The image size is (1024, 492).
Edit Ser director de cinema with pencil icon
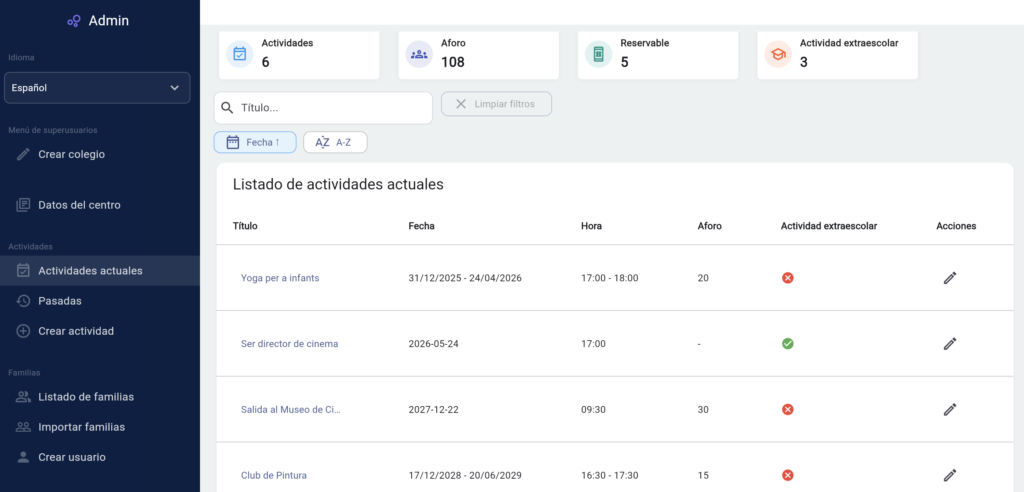point(950,344)
